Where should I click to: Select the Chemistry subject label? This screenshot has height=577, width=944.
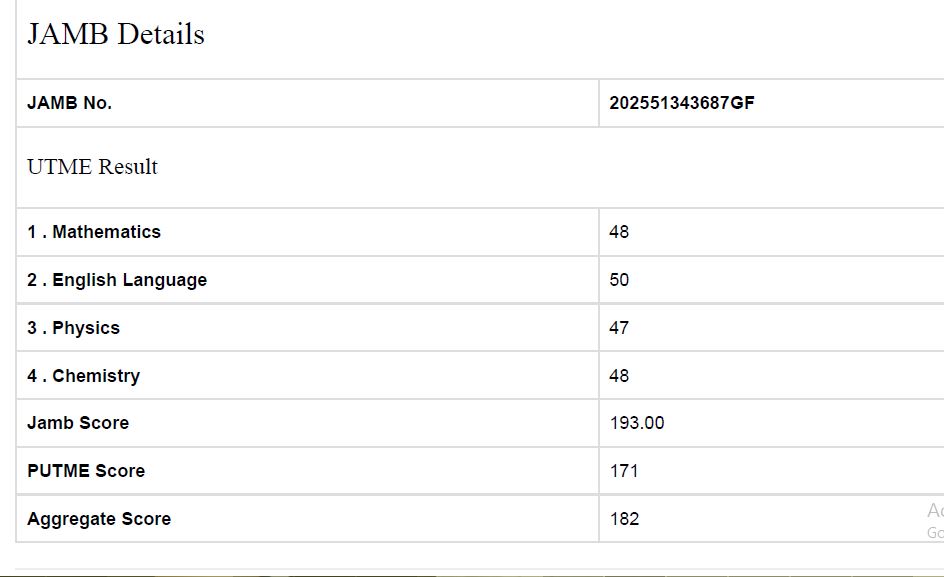coord(96,376)
